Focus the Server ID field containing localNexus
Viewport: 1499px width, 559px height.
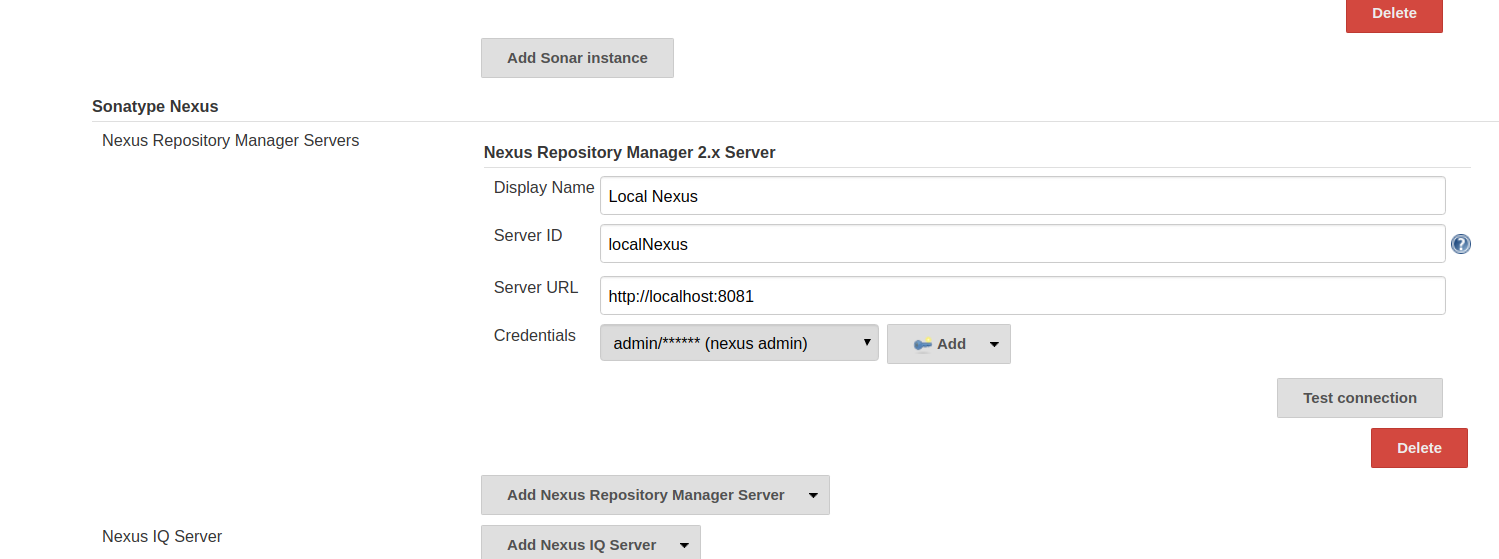pyautogui.click(x=1022, y=244)
